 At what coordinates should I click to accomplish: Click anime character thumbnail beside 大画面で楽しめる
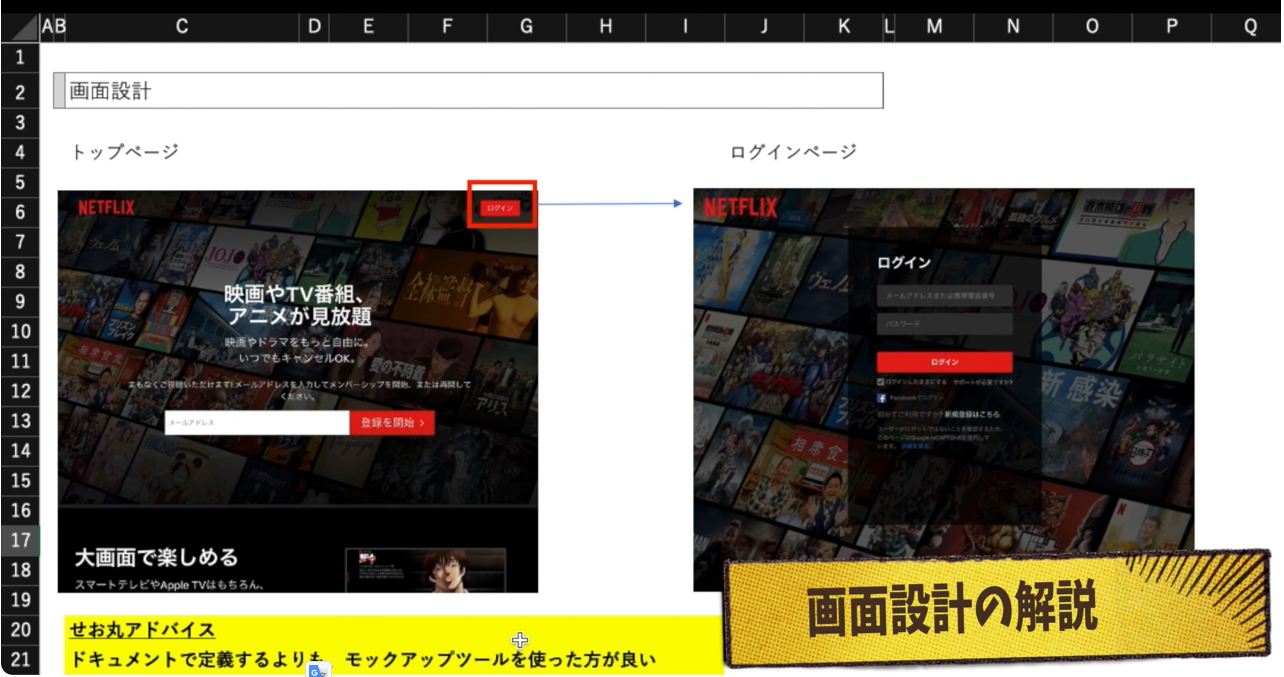point(426,570)
